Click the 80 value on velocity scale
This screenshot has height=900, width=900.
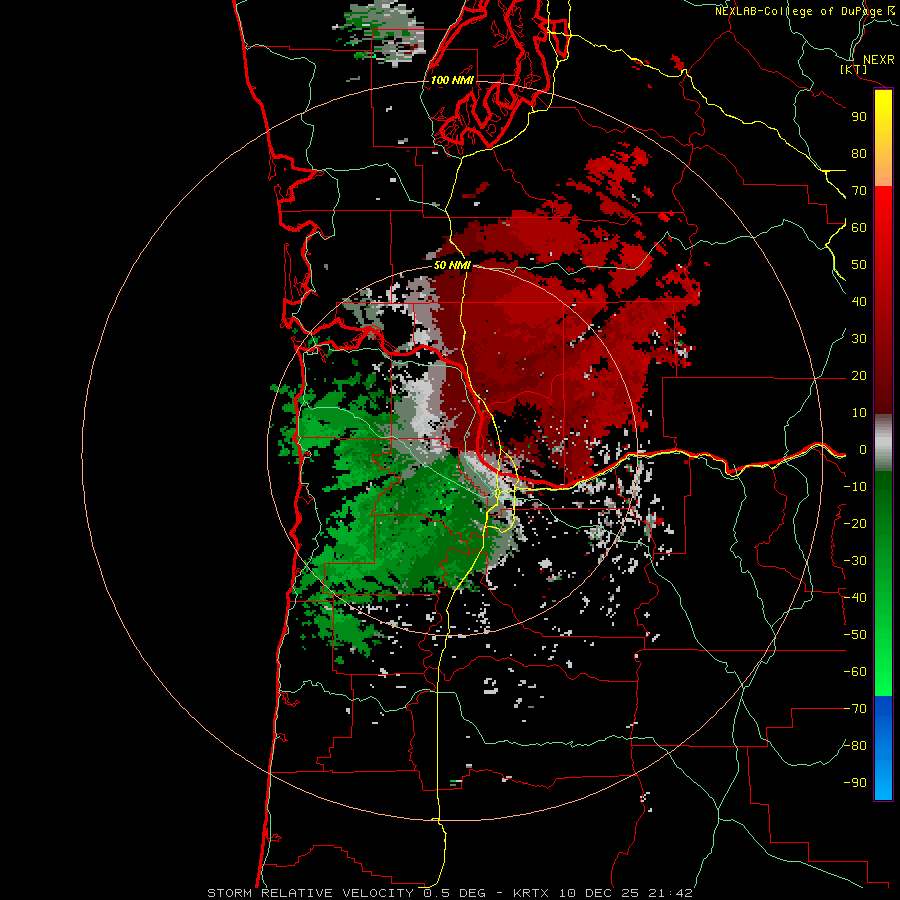click(x=859, y=154)
